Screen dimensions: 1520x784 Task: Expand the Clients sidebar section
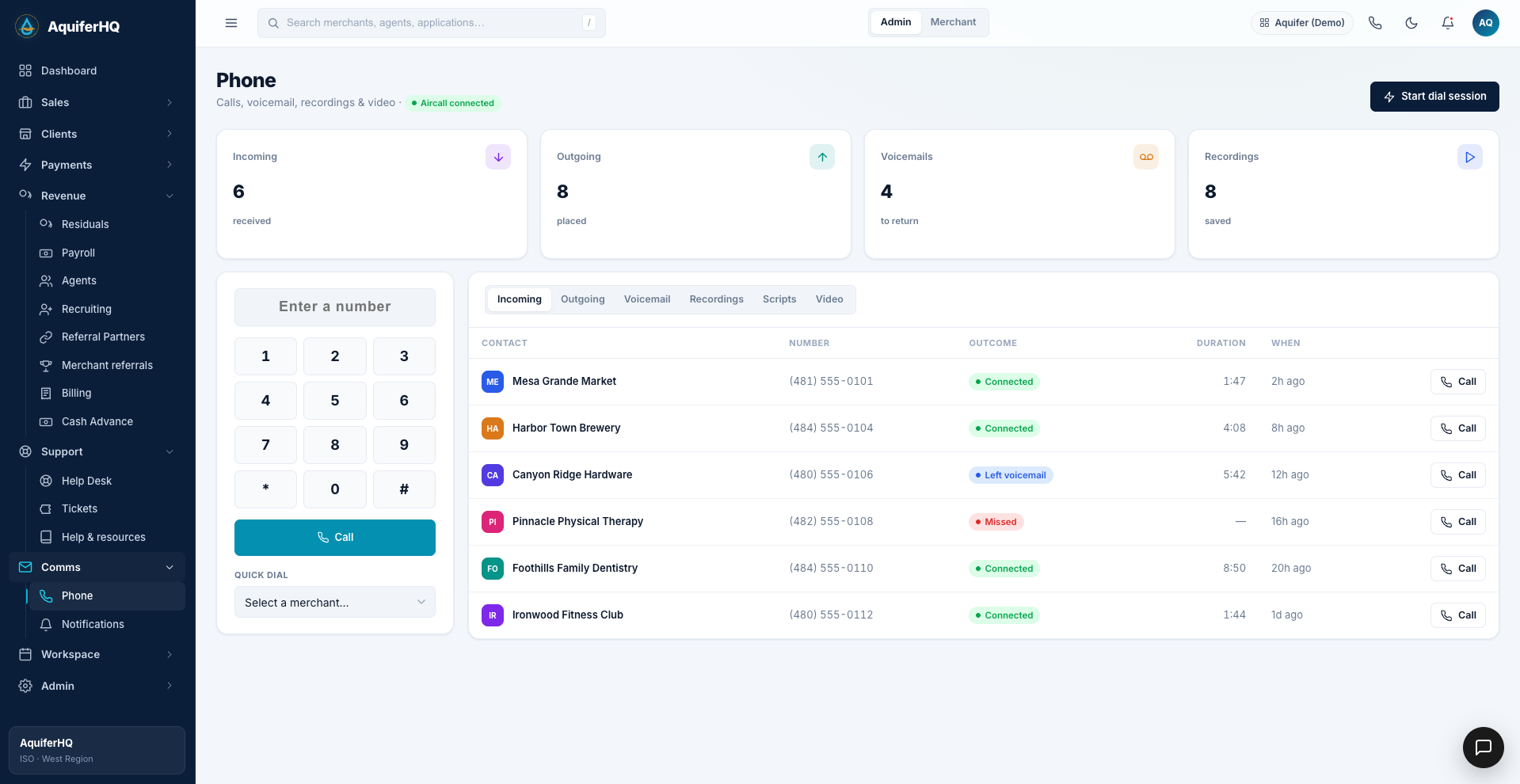tap(97, 134)
